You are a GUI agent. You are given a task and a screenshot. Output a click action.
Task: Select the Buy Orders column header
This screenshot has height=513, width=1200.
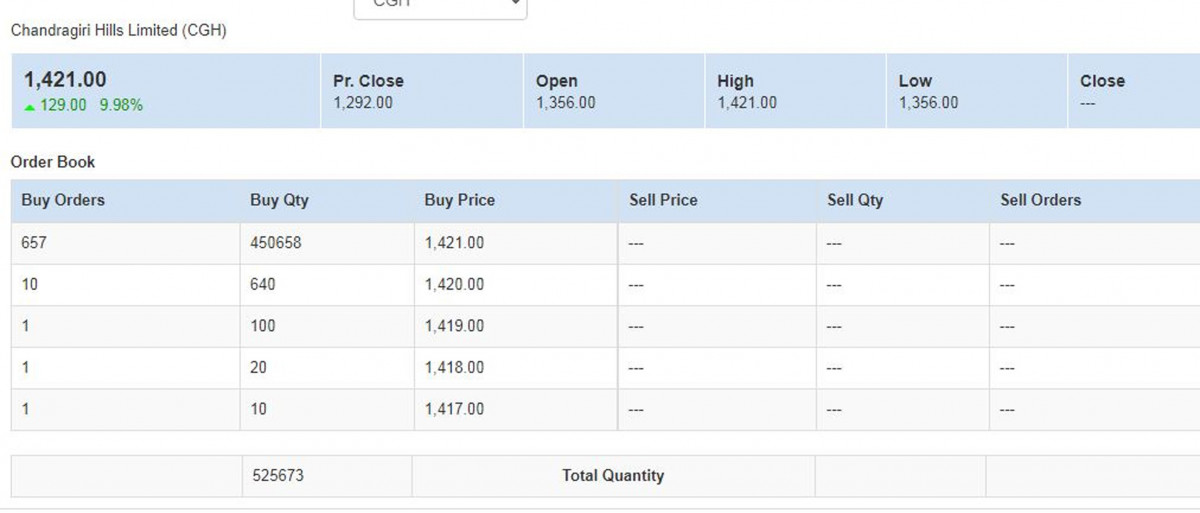coord(63,200)
